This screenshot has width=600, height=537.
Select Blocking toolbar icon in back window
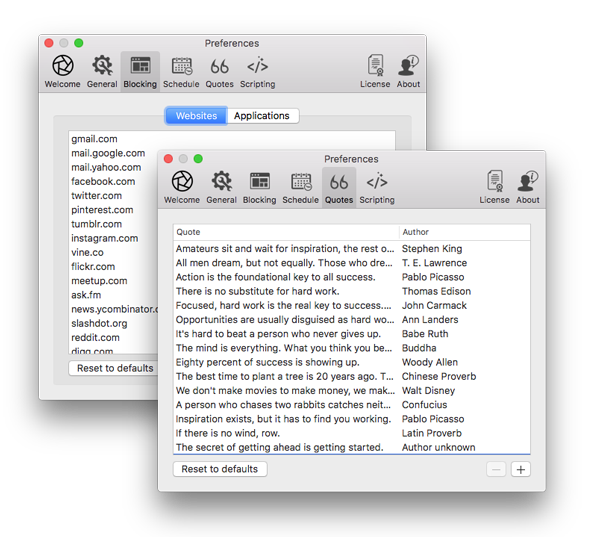tap(140, 72)
